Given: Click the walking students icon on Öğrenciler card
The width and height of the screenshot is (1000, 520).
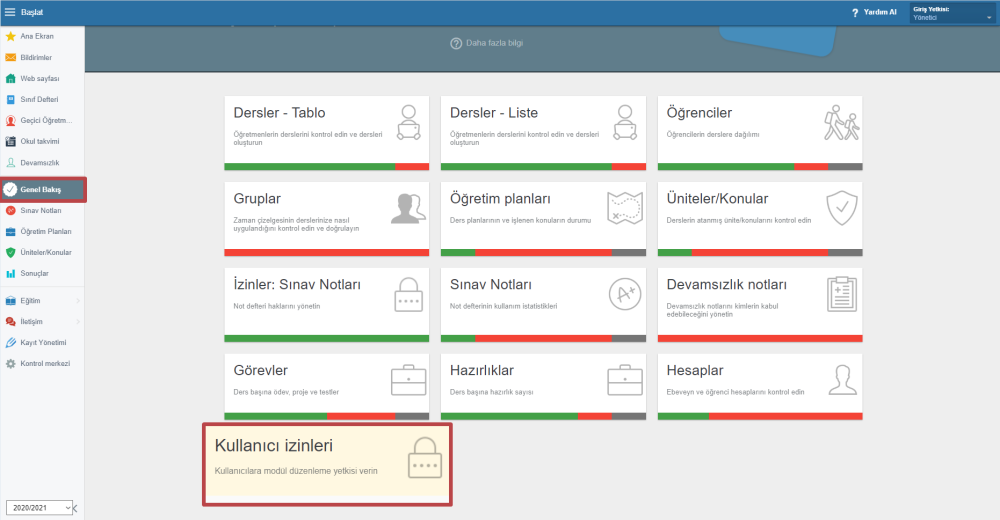Looking at the screenshot, I should click(841, 123).
